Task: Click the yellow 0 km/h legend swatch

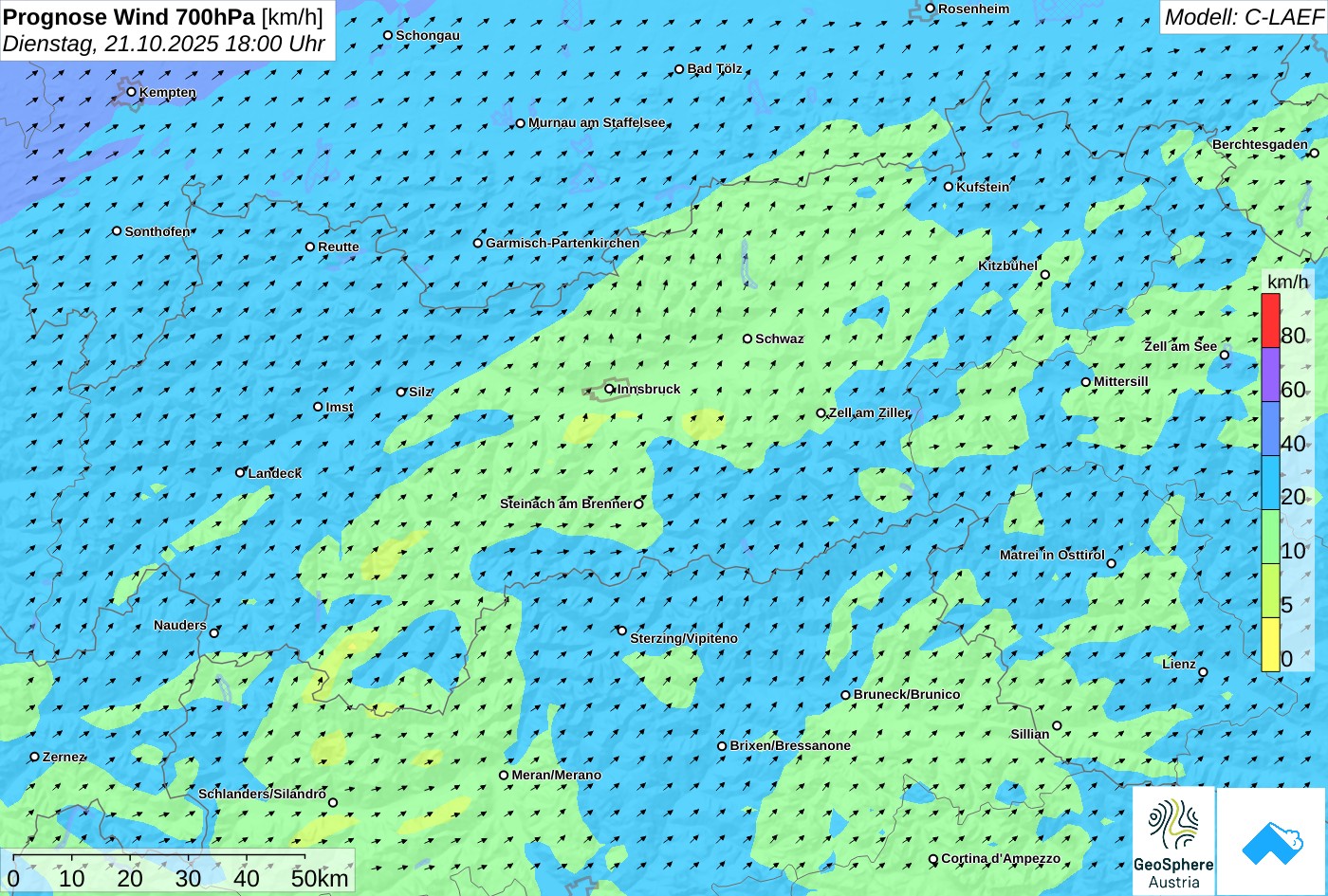Action: click(x=1270, y=645)
